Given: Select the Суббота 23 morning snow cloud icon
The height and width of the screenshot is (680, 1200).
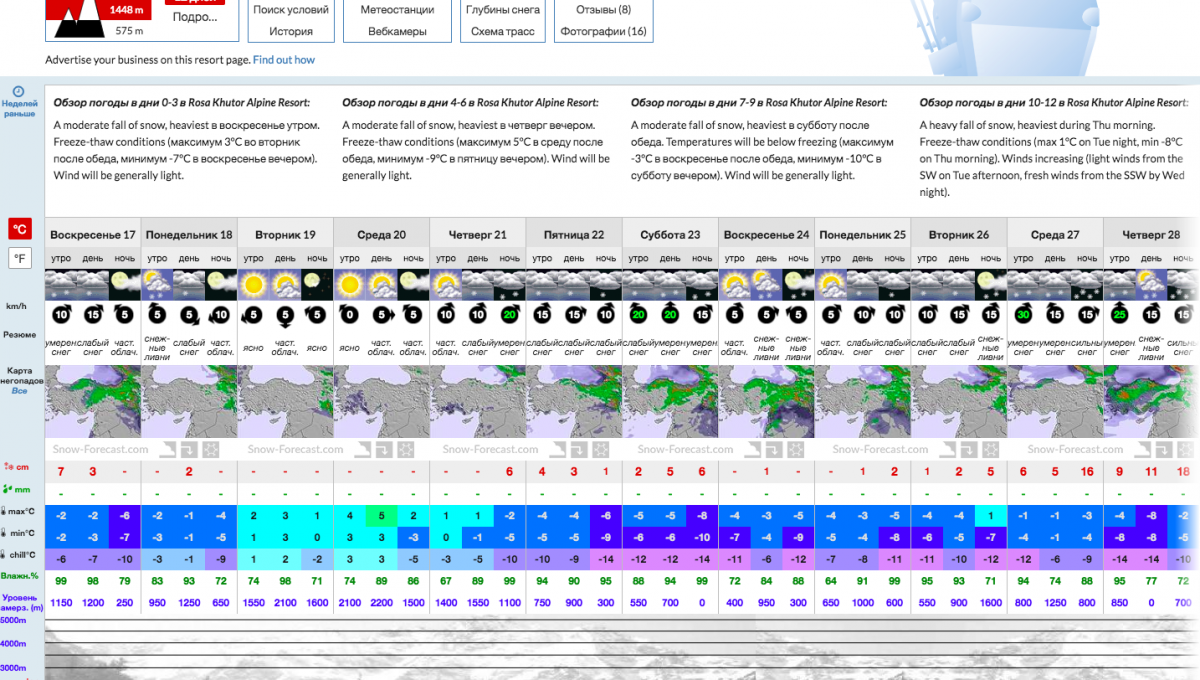Looking at the screenshot, I should (638, 283).
